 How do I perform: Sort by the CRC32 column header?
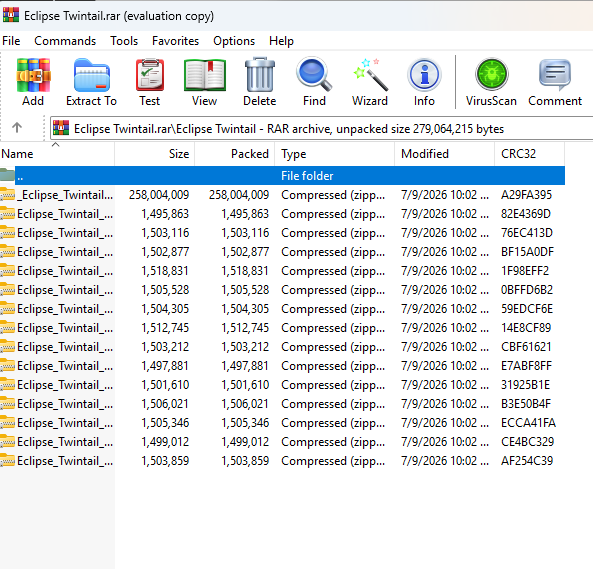pos(530,154)
